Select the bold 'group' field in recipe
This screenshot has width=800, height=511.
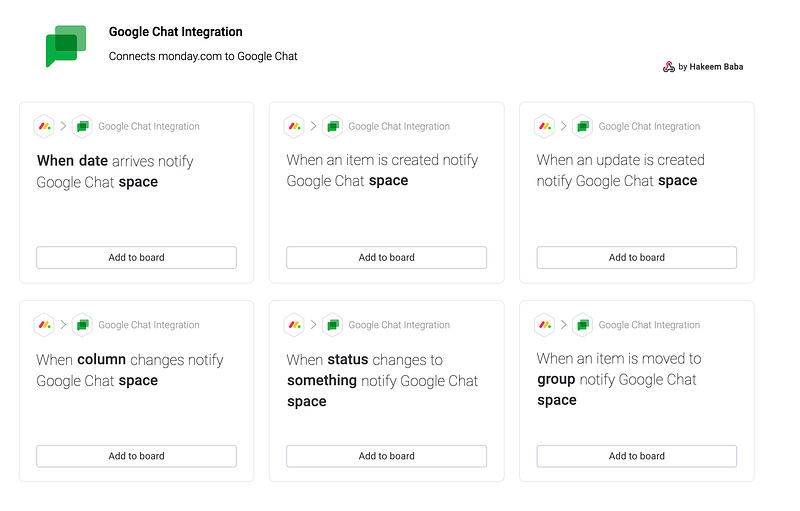click(x=556, y=379)
